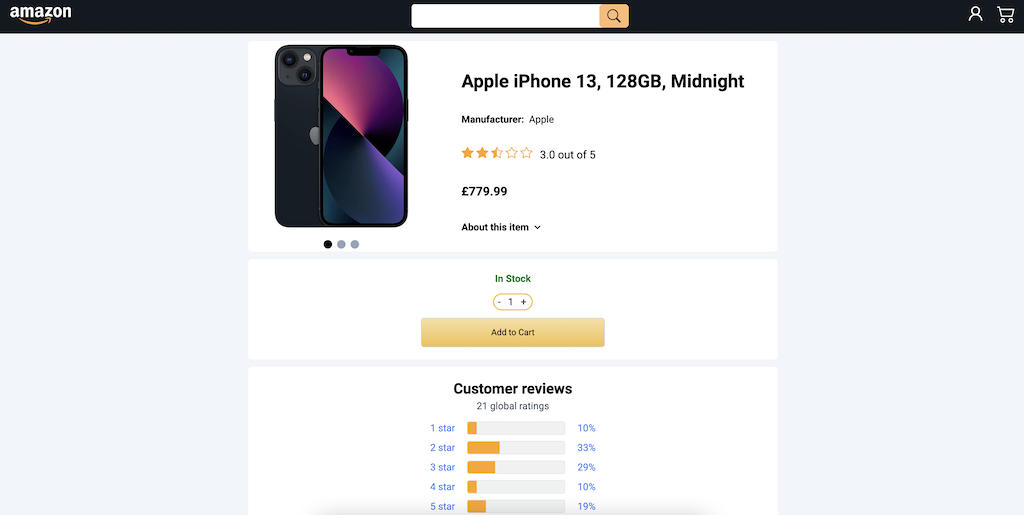The image size is (1024, 515).
Task: Click the first filled rating star
Action: click(x=468, y=153)
